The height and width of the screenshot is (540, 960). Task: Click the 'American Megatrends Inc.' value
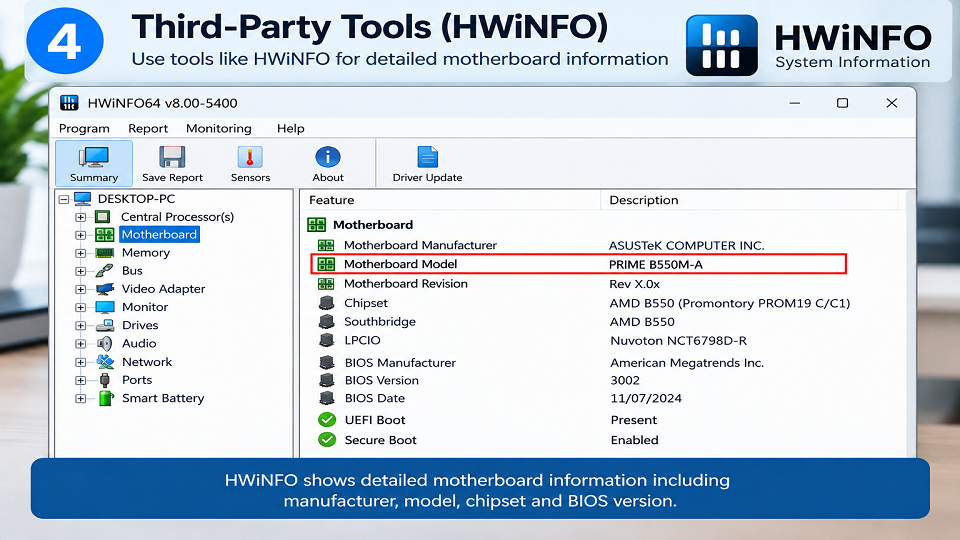pos(687,362)
